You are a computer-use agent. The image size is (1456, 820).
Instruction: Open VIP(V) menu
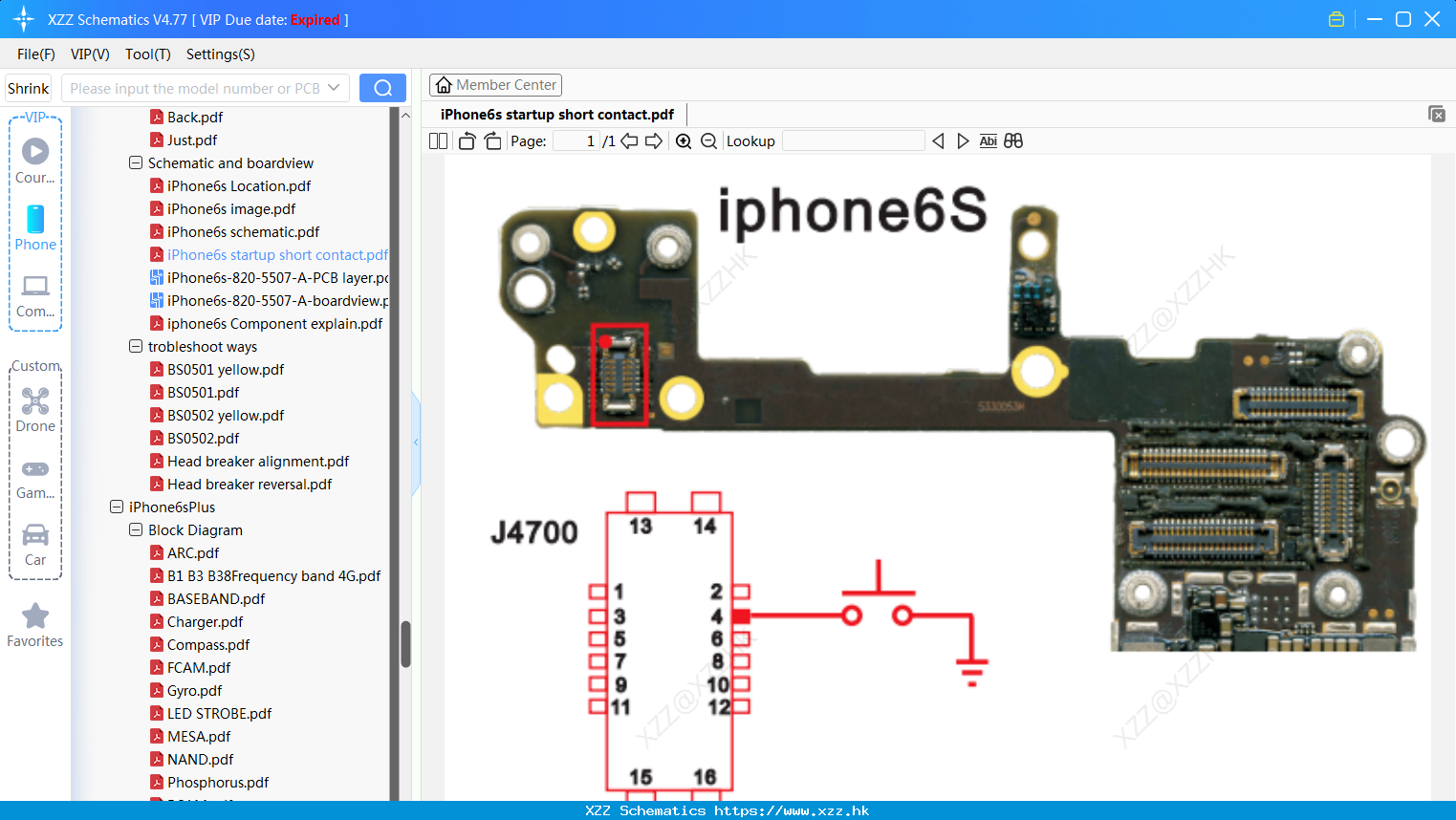(90, 54)
